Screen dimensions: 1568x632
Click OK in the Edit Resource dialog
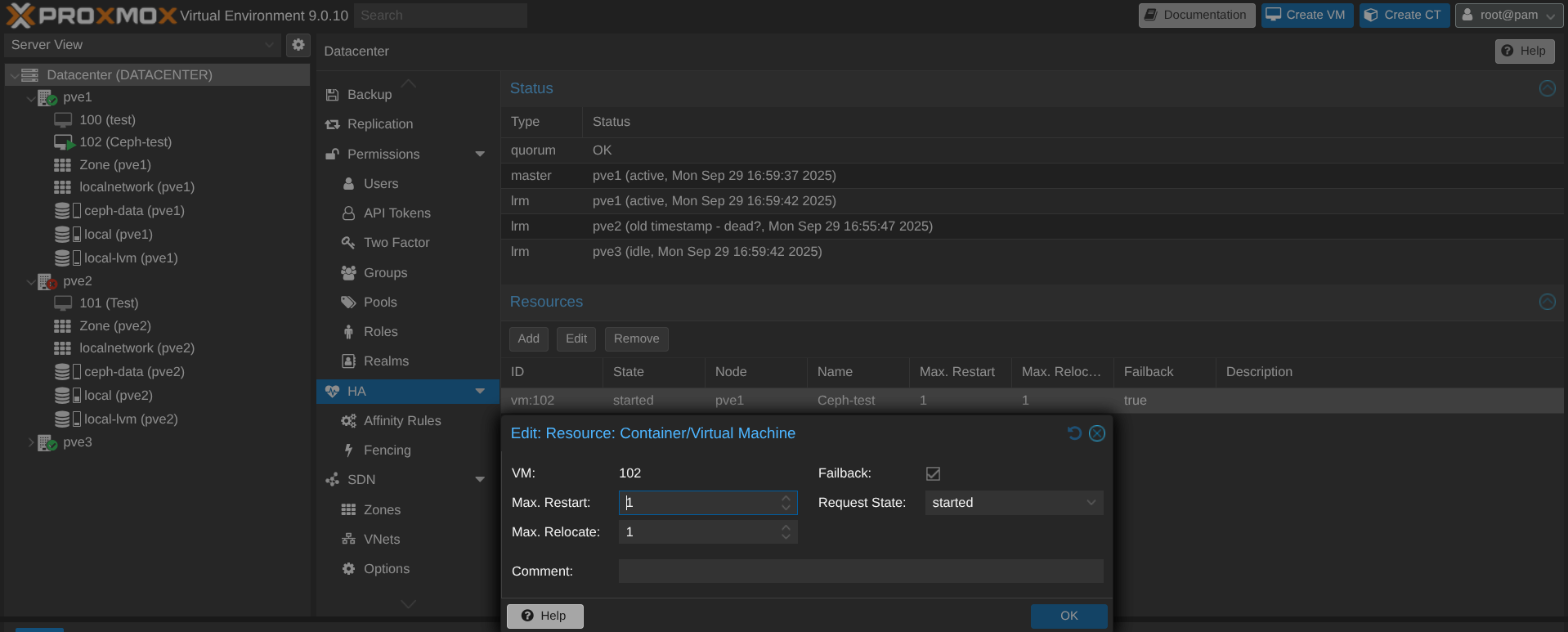tap(1068, 616)
